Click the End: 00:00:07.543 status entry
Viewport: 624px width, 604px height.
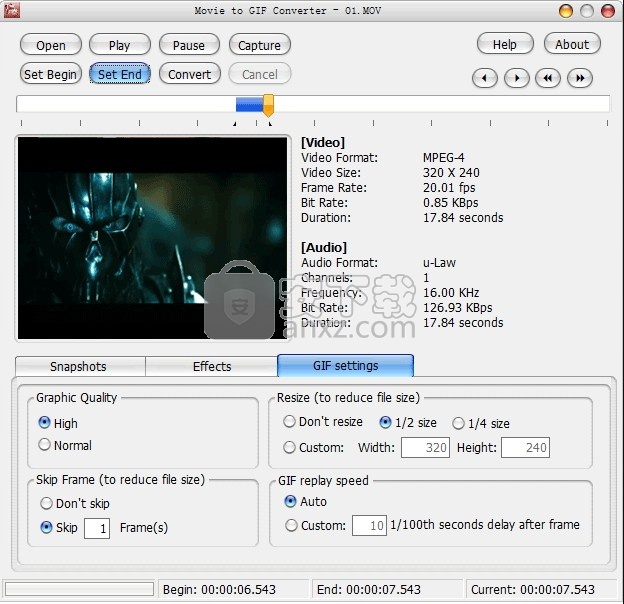coord(369,589)
